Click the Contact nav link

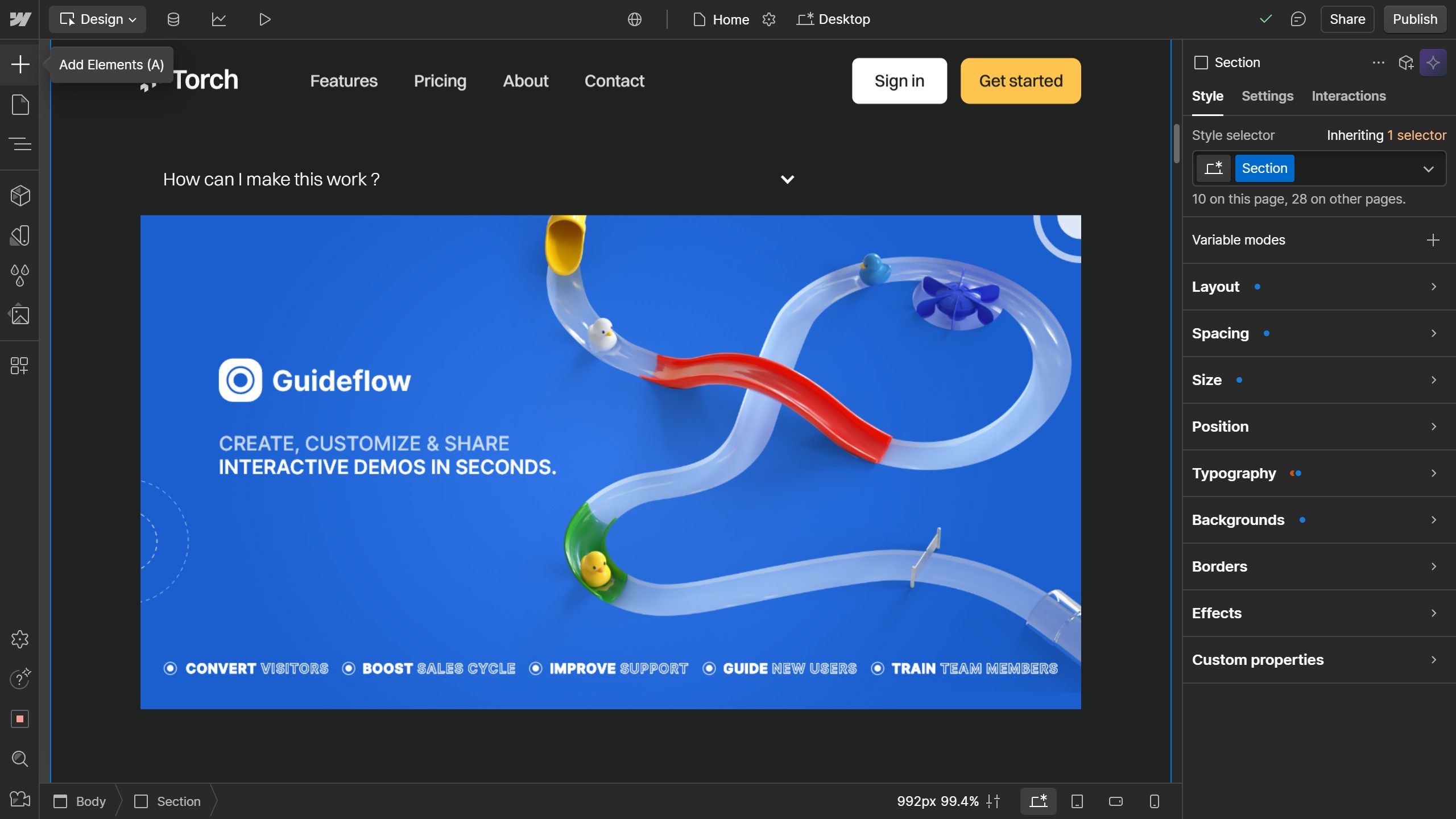(x=614, y=81)
